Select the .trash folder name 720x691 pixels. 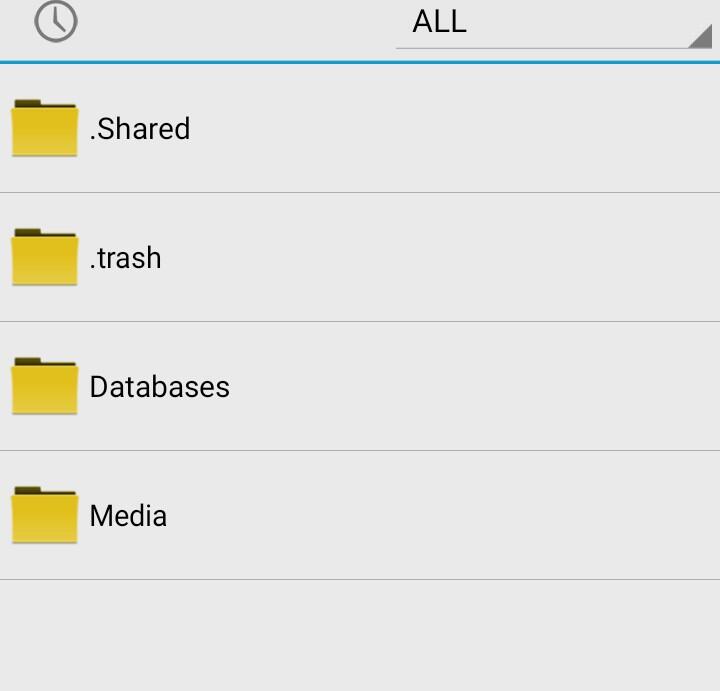[x=125, y=258]
